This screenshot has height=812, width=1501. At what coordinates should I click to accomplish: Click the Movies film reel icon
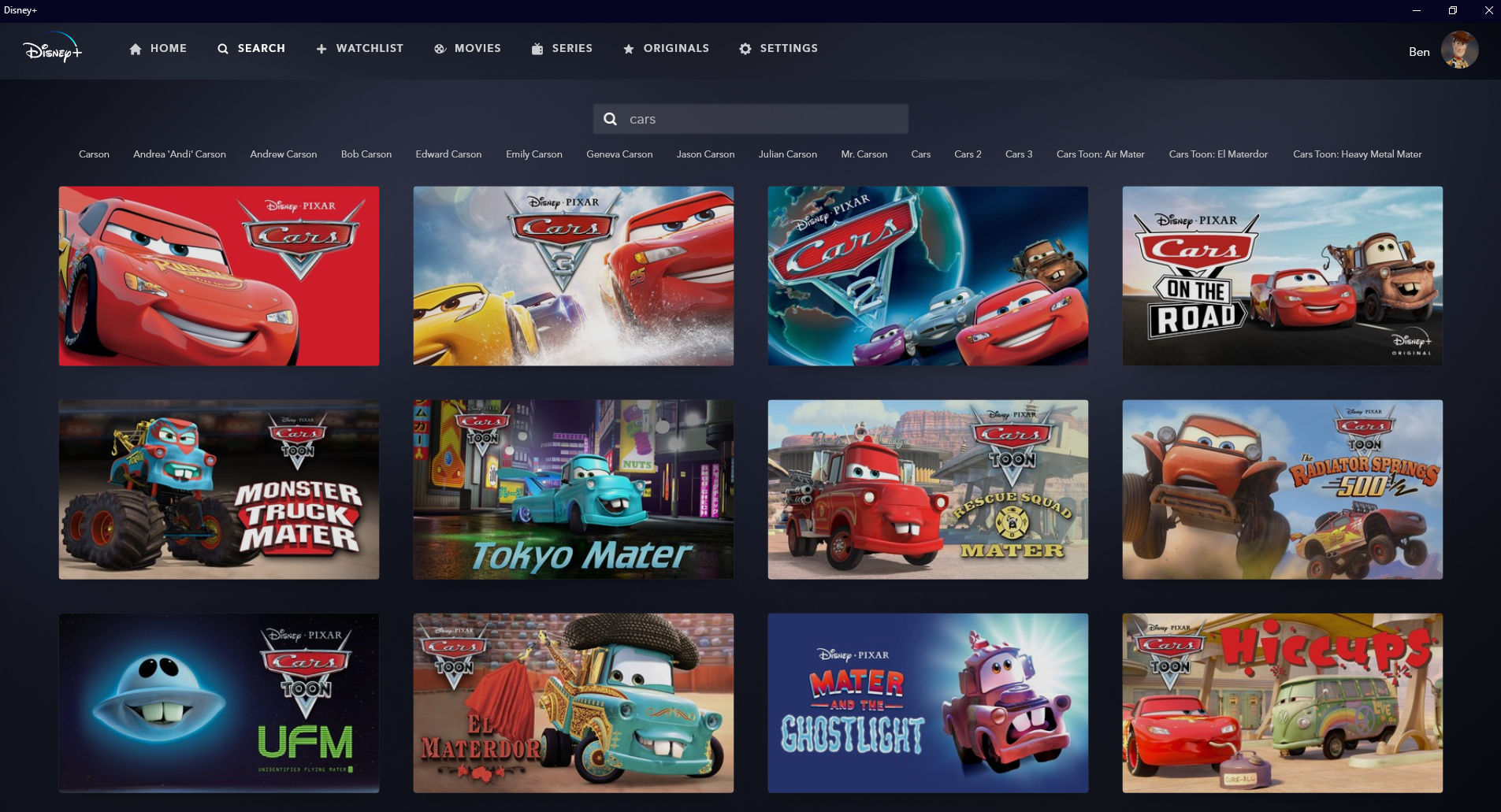[440, 49]
